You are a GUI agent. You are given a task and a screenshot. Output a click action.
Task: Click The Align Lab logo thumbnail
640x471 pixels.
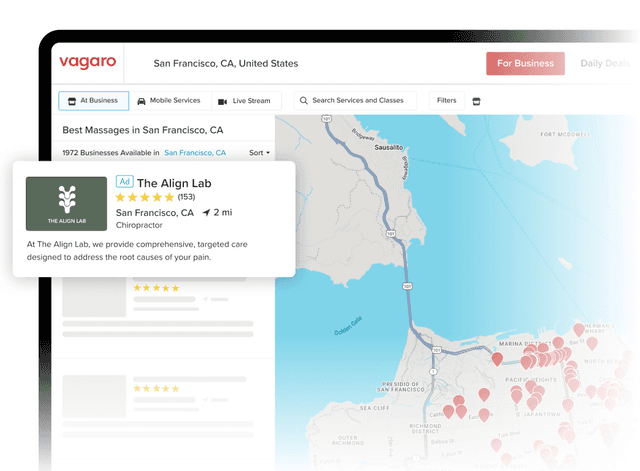67,204
